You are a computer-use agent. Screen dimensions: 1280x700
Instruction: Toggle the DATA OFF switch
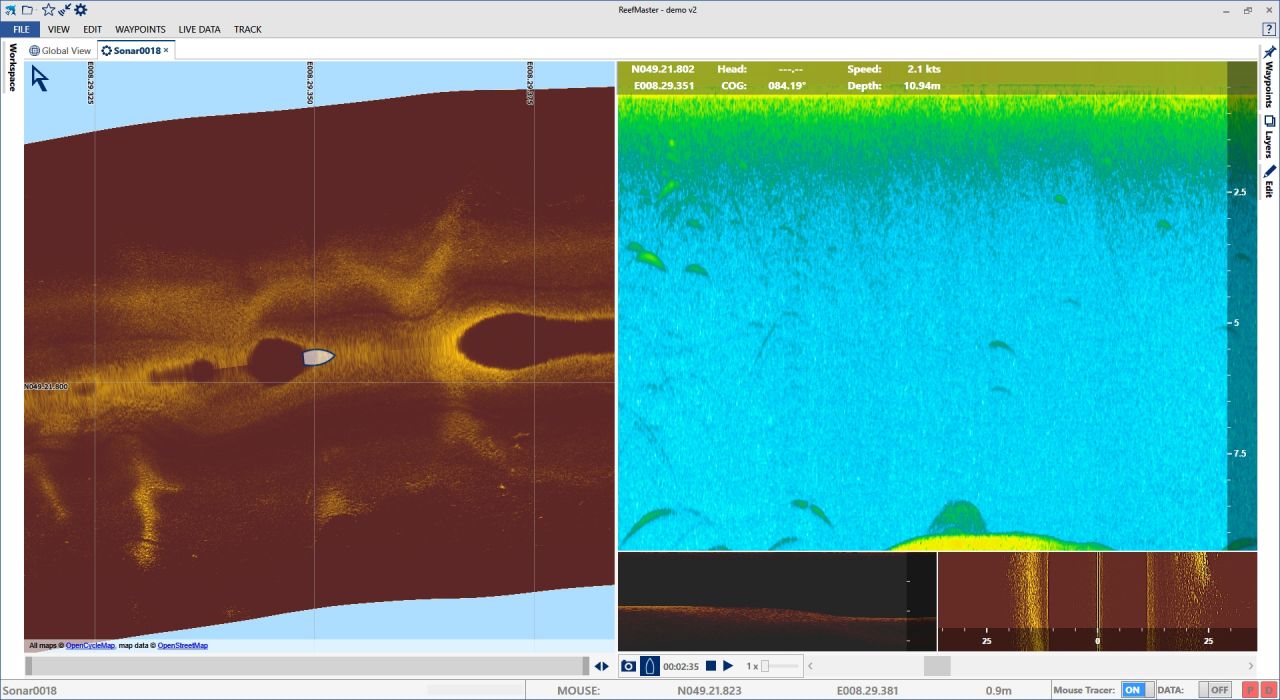coord(1215,690)
